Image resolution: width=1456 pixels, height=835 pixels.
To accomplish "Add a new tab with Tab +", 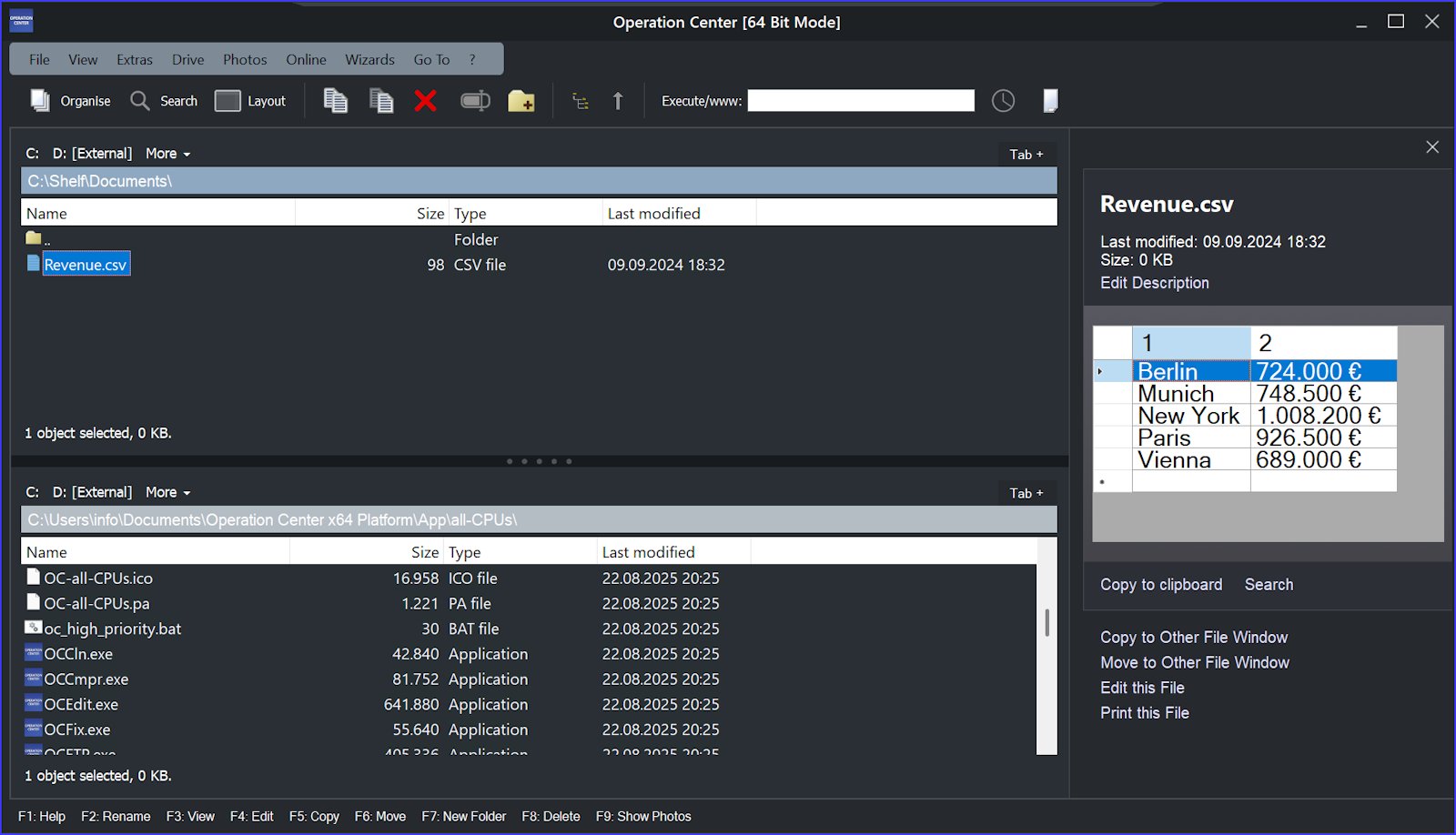I will (x=1026, y=154).
